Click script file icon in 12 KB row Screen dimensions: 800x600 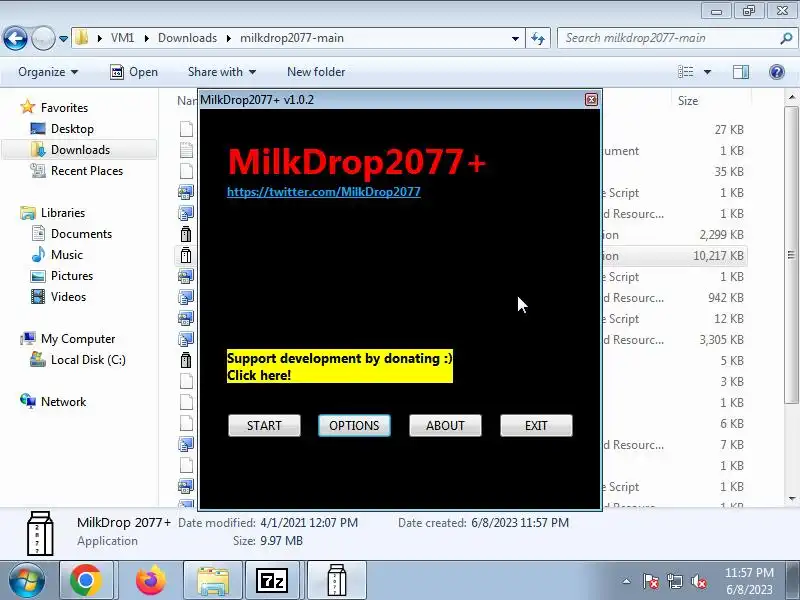point(186,318)
